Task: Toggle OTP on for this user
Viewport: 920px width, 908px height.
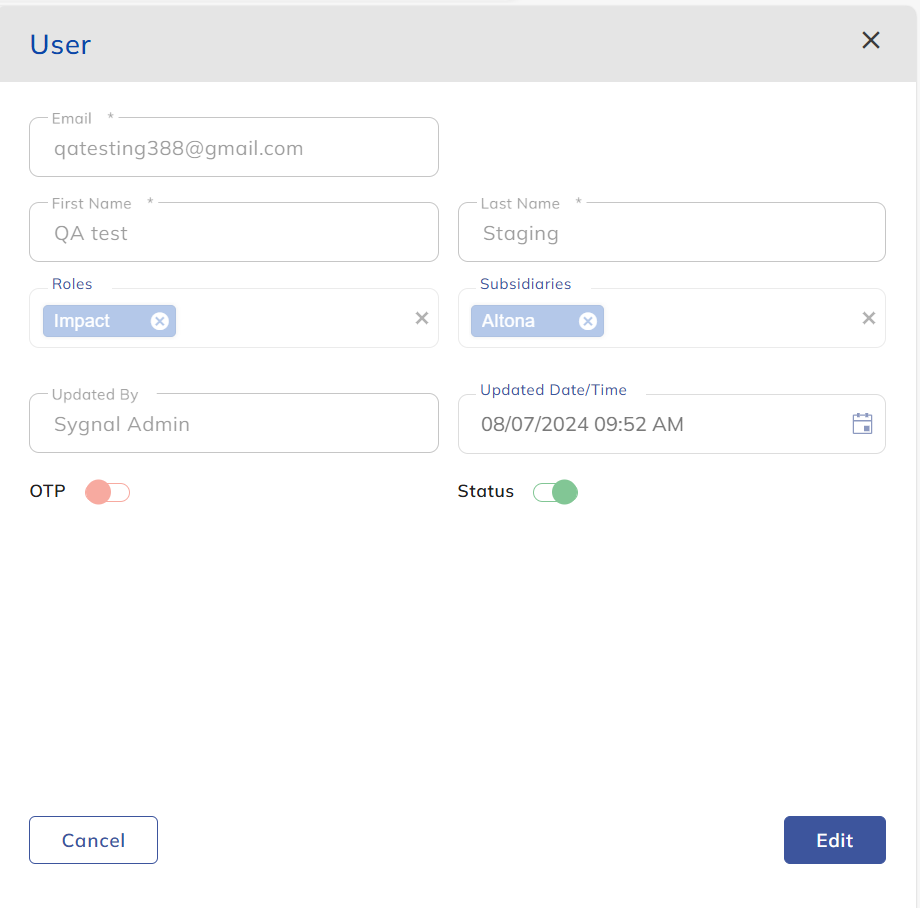Action: pyautogui.click(x=107, y=492)
